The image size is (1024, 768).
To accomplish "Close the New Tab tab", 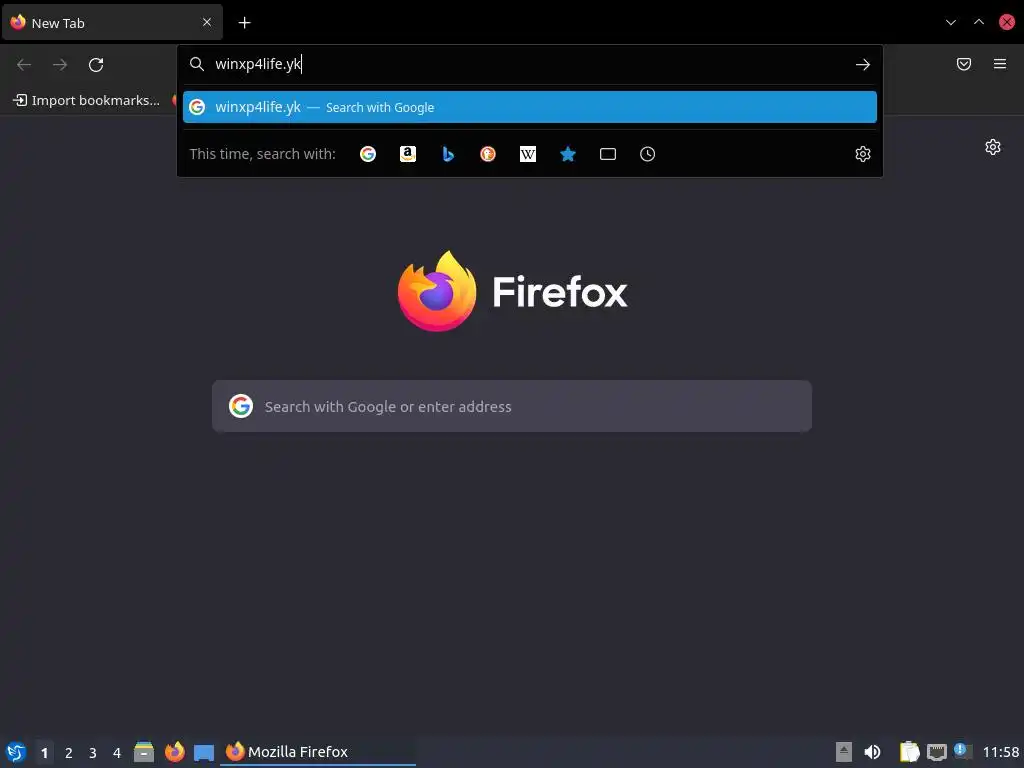I will (207, 22).
